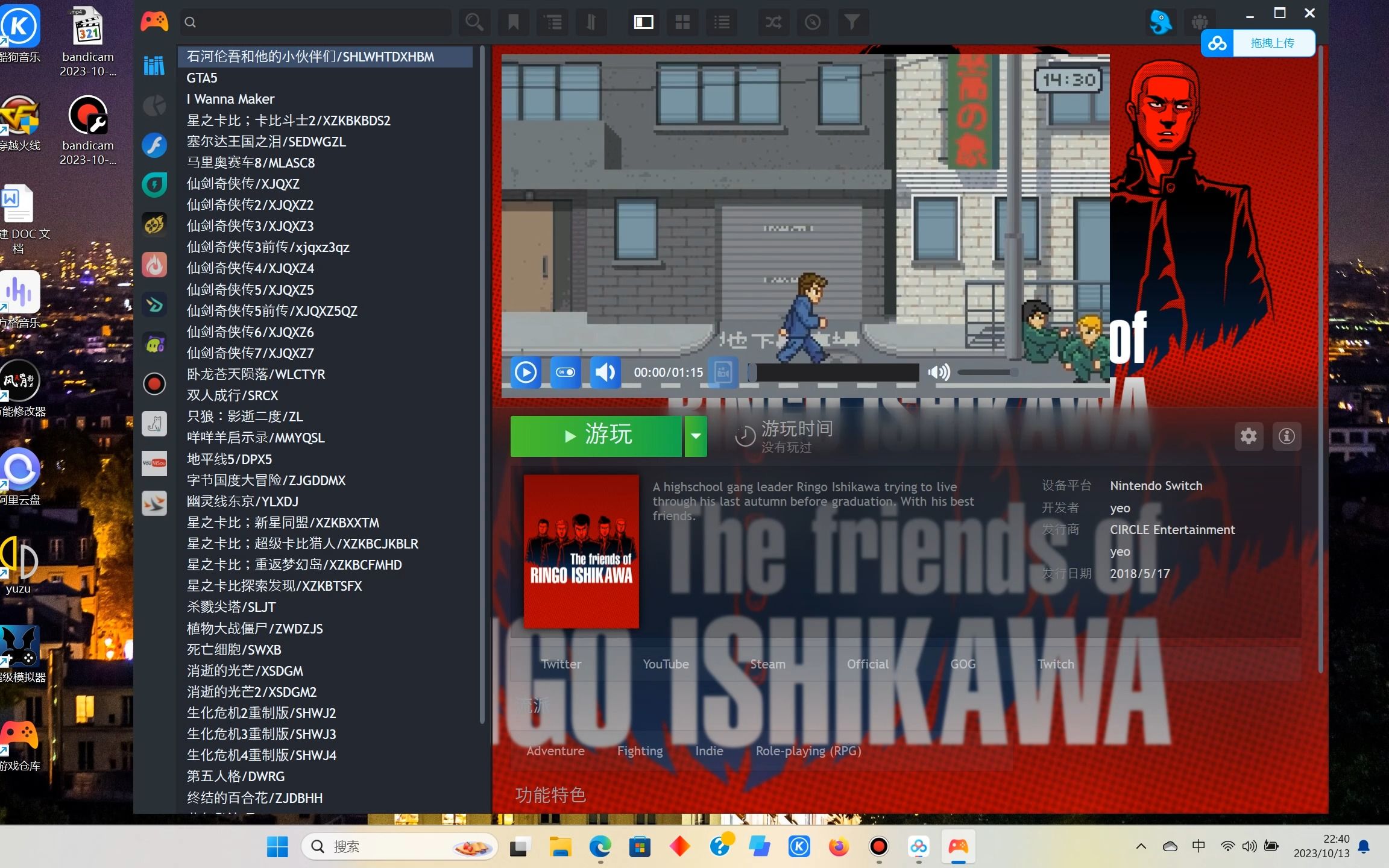Open the filter panel funnel icon
Screen dimensions: 1389x868
click(851, 23)
